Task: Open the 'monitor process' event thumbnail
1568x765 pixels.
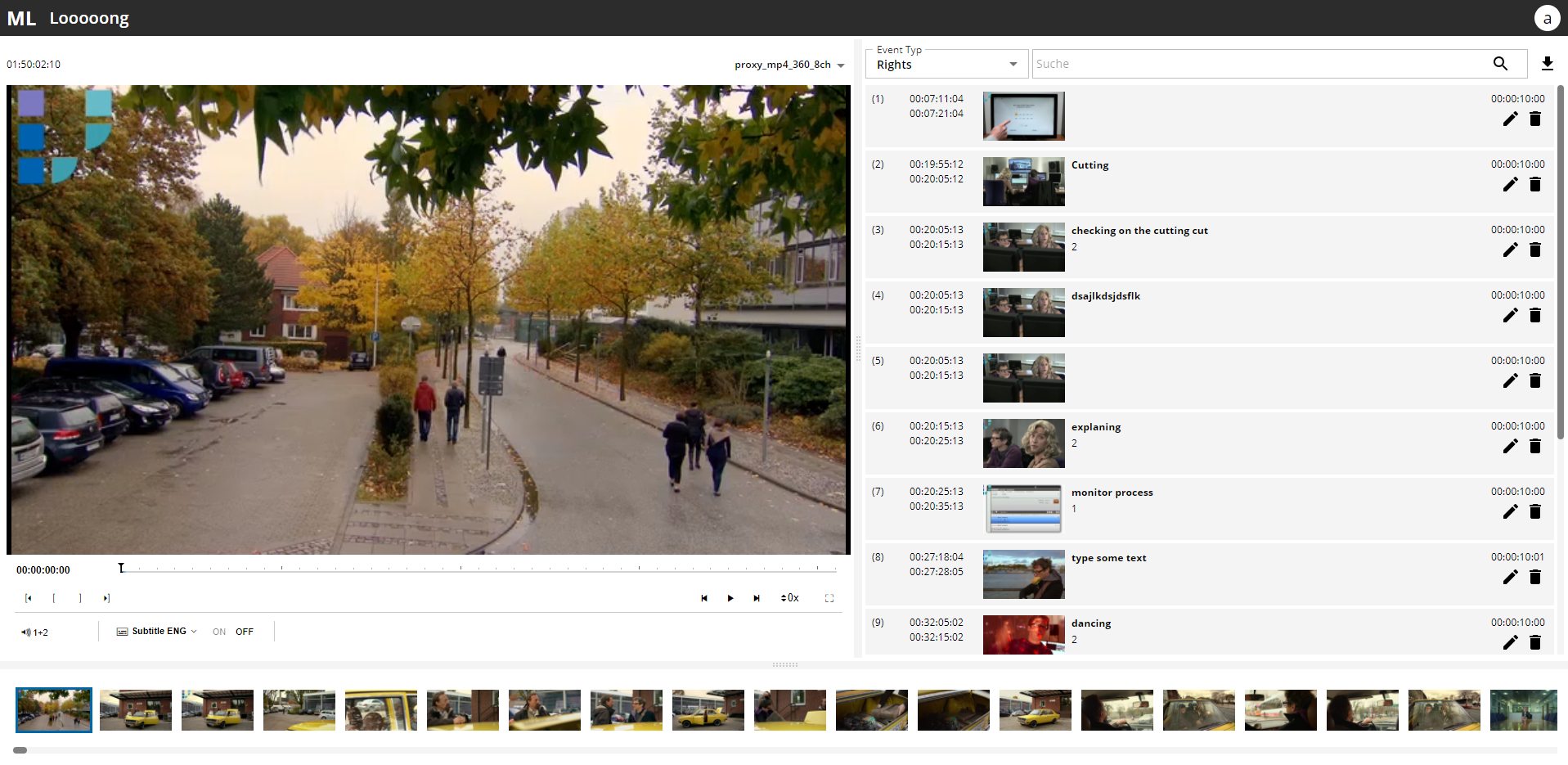Action: coord(1024,509)
